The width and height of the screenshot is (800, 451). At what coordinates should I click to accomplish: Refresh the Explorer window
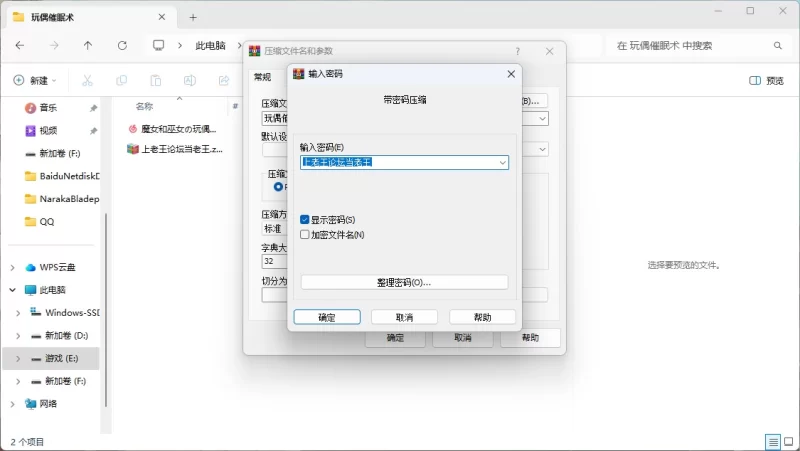click(x=122, y=45)
